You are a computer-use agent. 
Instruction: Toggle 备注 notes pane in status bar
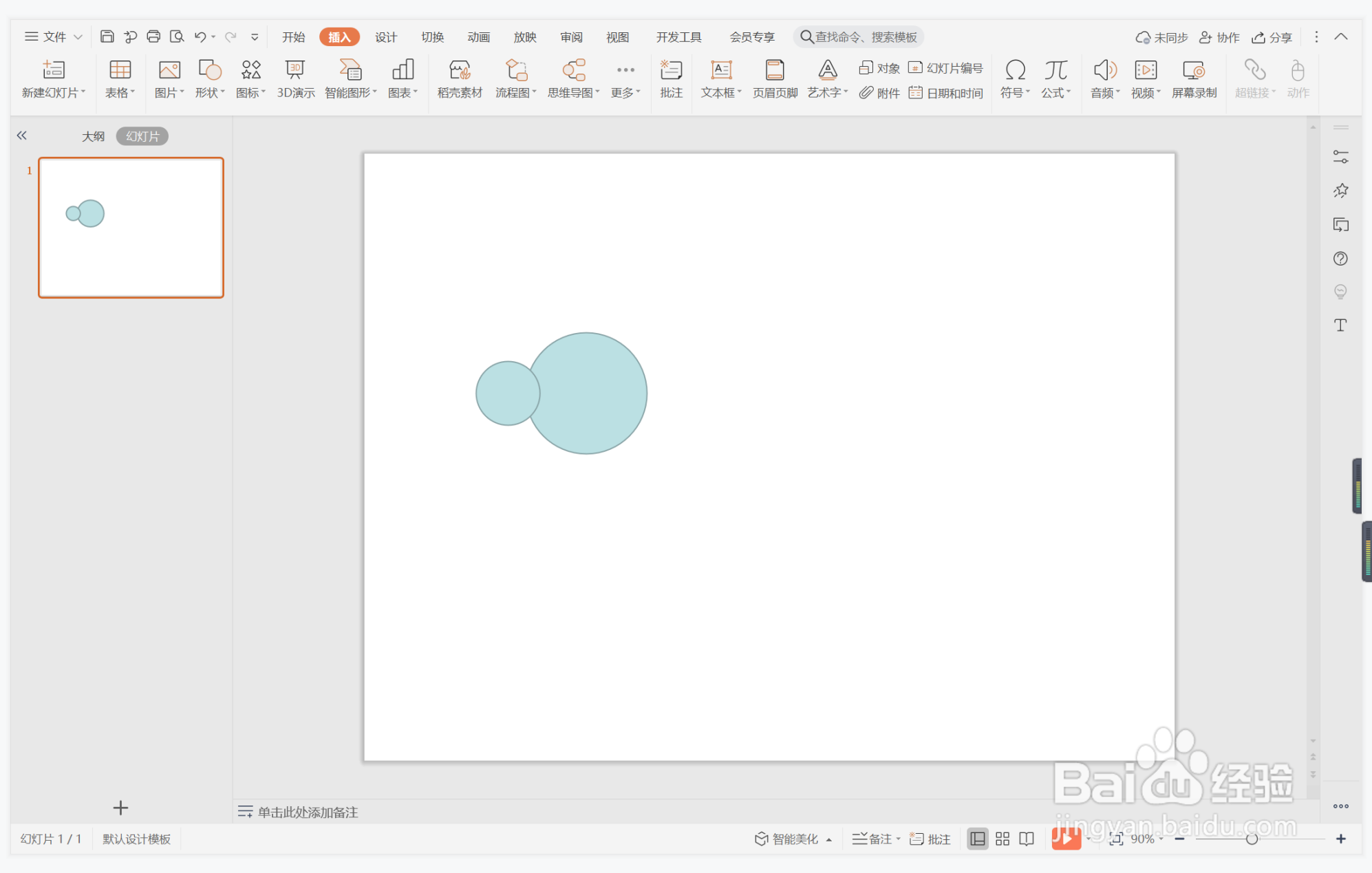tap(875, 839)
